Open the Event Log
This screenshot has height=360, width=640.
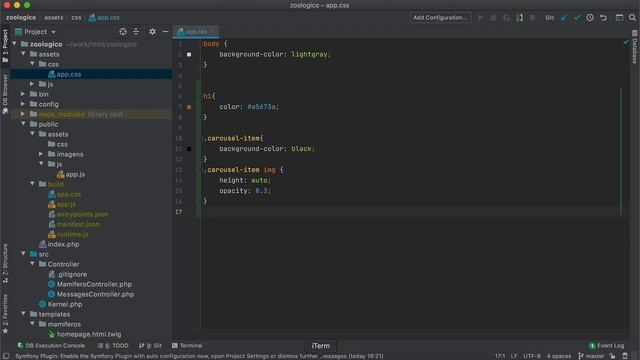[x=607, y=345]
